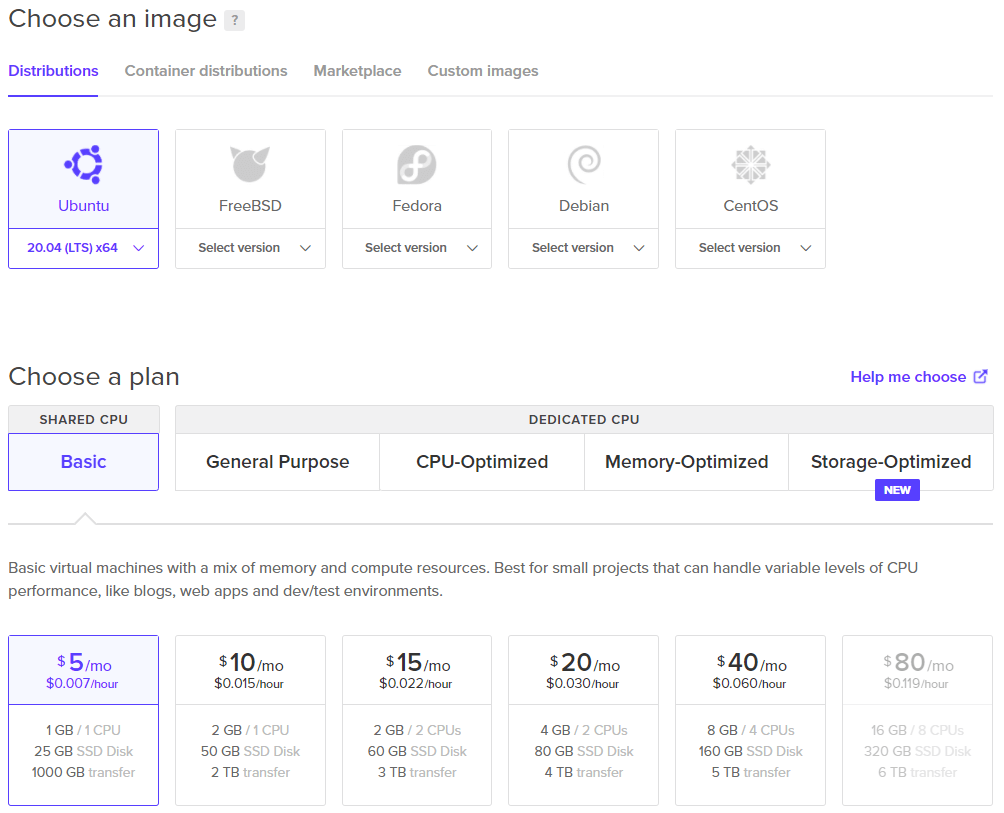This screenshot has height=813, width=1004.
Task: Select the General Purpose plan type
Action: tap(277, 462)
